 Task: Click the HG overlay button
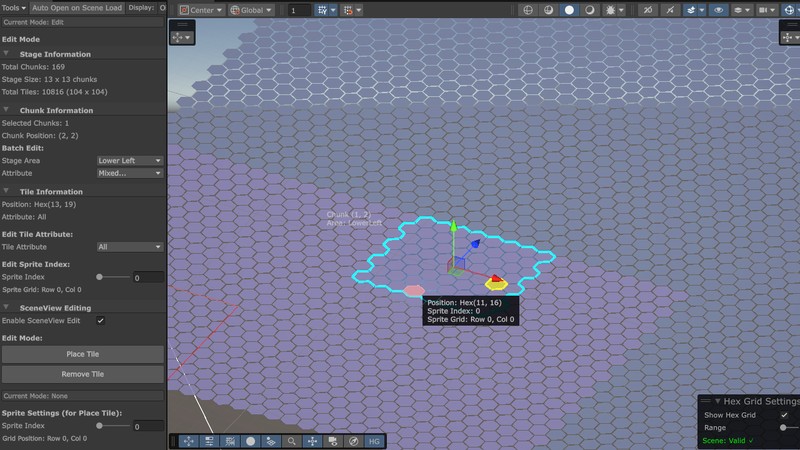374,441
